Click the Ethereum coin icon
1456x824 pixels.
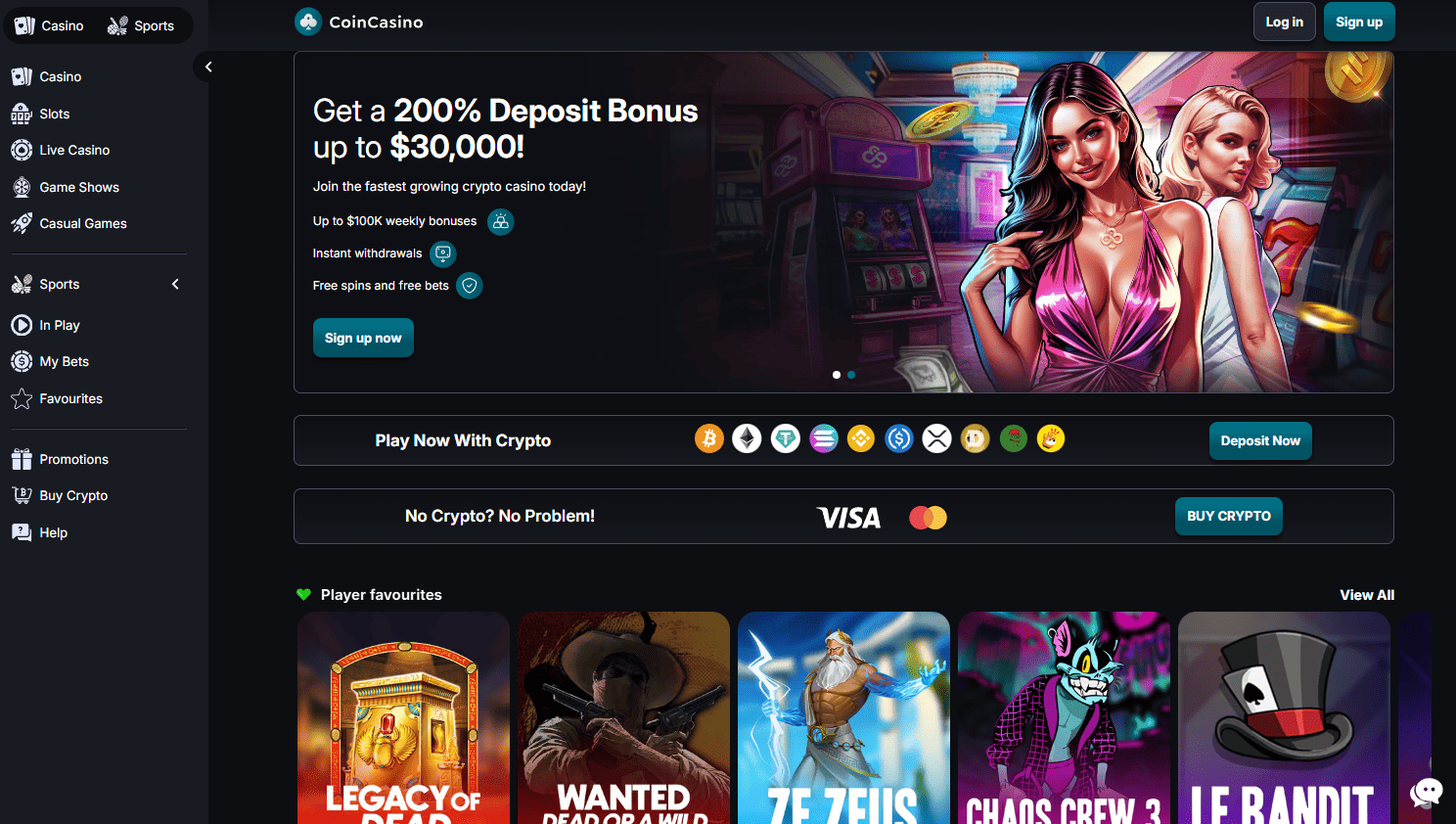point(748,438)
